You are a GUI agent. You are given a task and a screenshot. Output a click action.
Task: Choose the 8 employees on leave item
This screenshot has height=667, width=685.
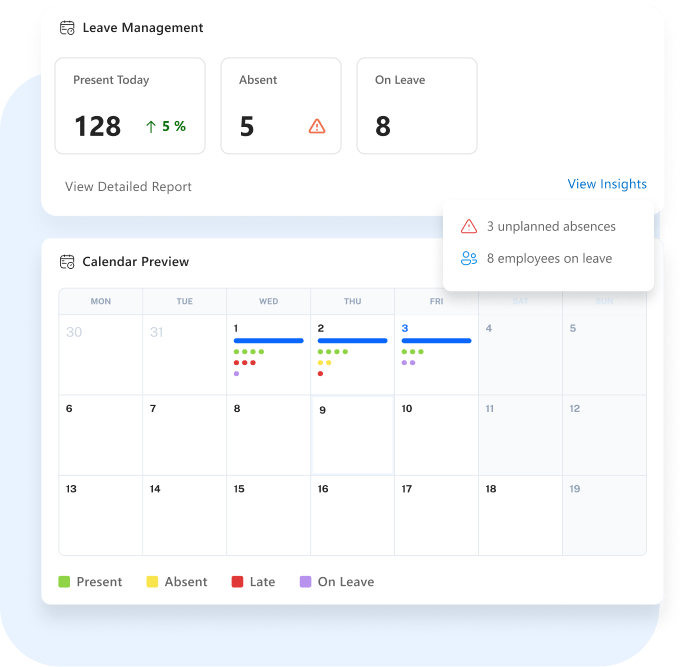click(x=548, y=258)
